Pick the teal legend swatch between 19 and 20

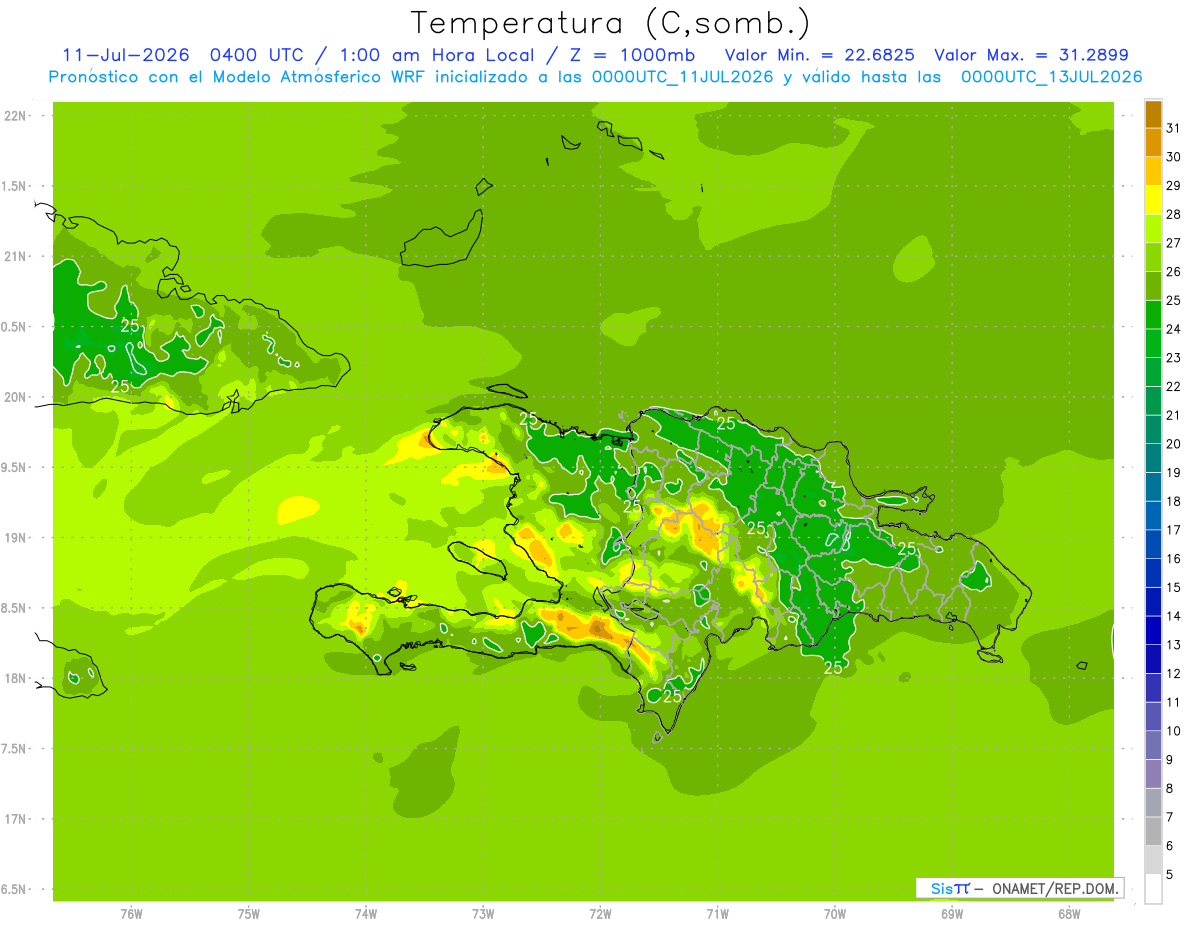pos(1153,458)
